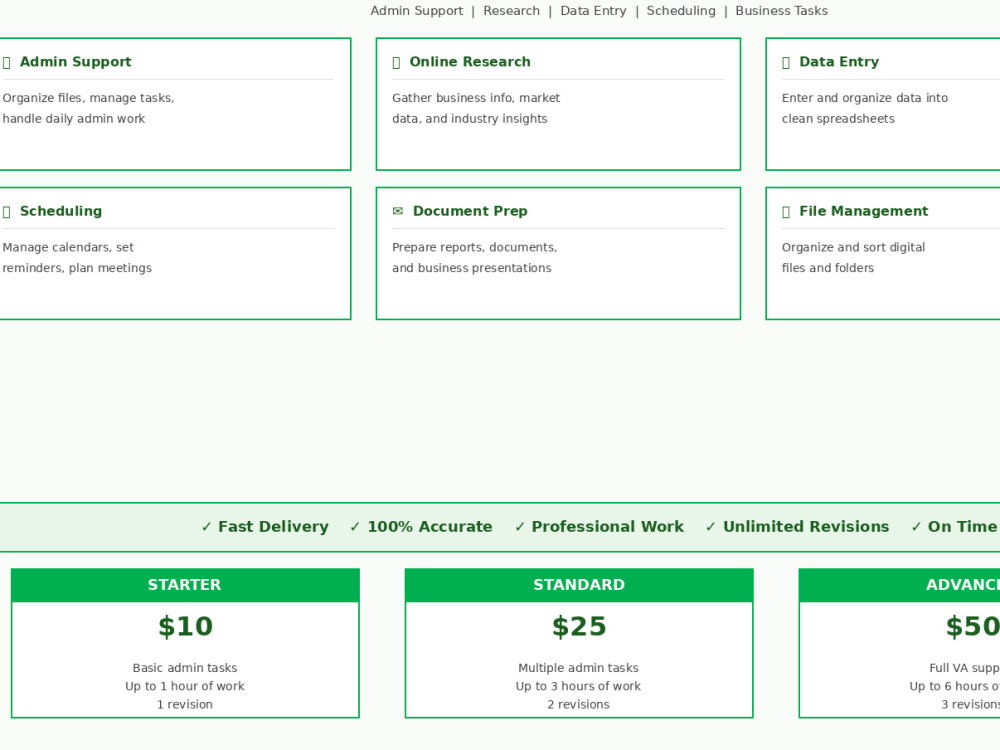This screenshot has width=1000, height=750.
Task: Click 'clean spreadsheets' text
Action: click(838, 119)
